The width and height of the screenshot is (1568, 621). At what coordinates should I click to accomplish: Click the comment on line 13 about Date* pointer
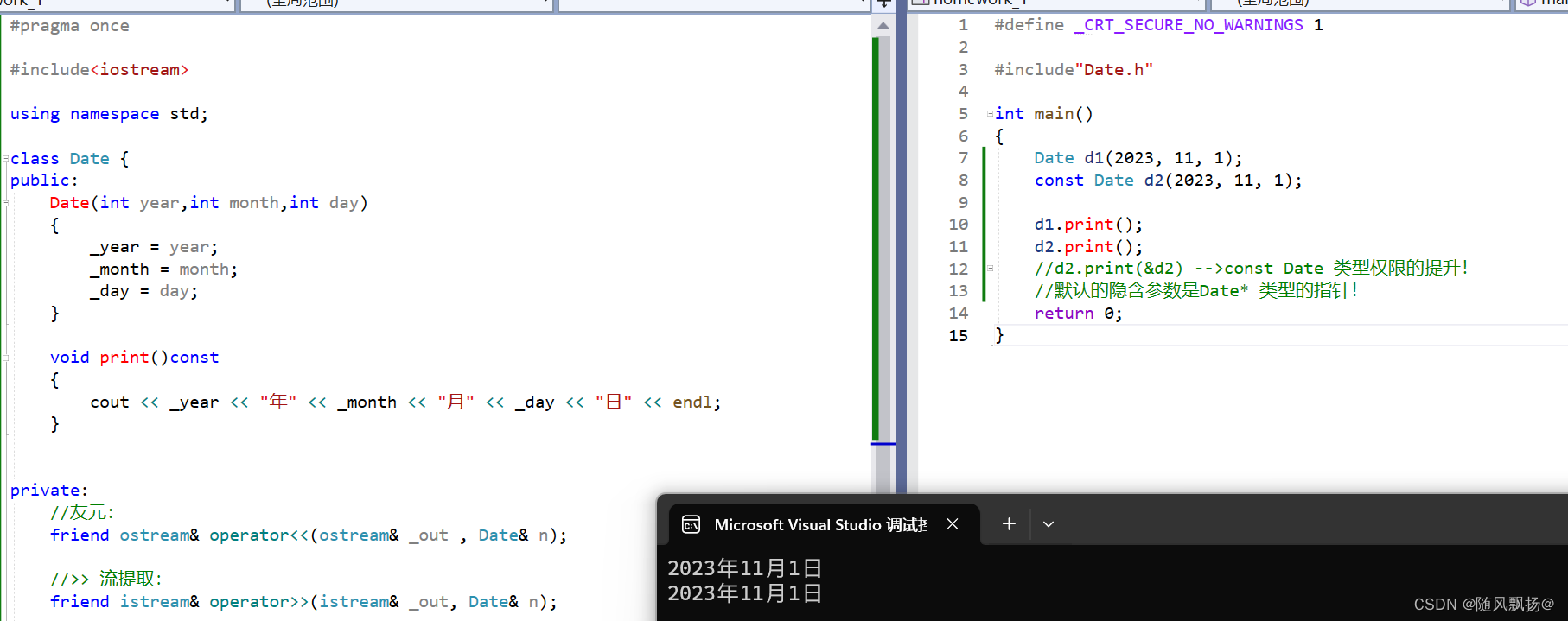pyautogui.click(x=1196, y=291)
